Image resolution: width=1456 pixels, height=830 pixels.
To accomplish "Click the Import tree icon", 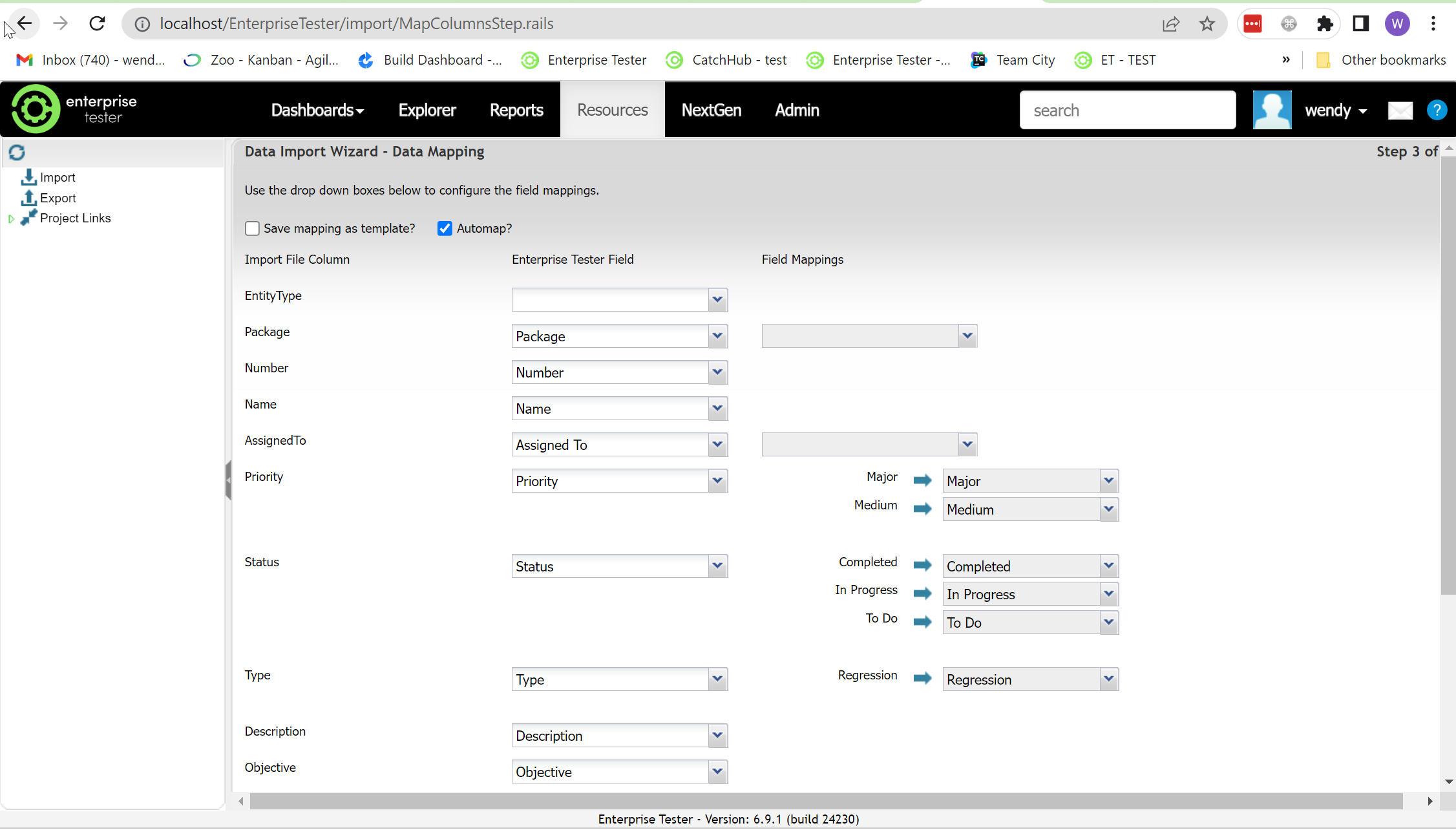I will pos(28,177).
